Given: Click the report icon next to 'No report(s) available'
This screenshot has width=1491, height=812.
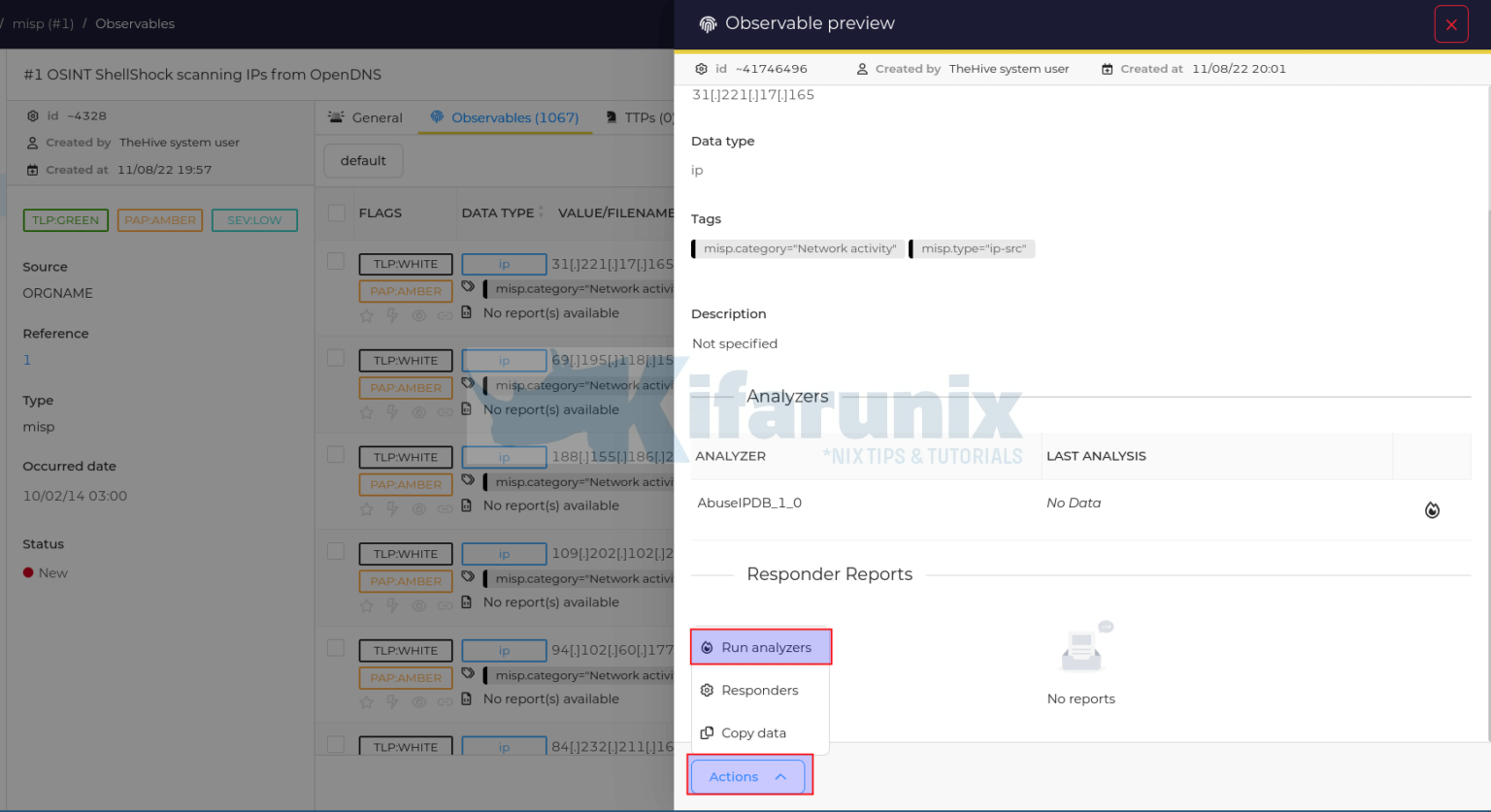Looking at the screenshot, I should [x=468, y=312].
